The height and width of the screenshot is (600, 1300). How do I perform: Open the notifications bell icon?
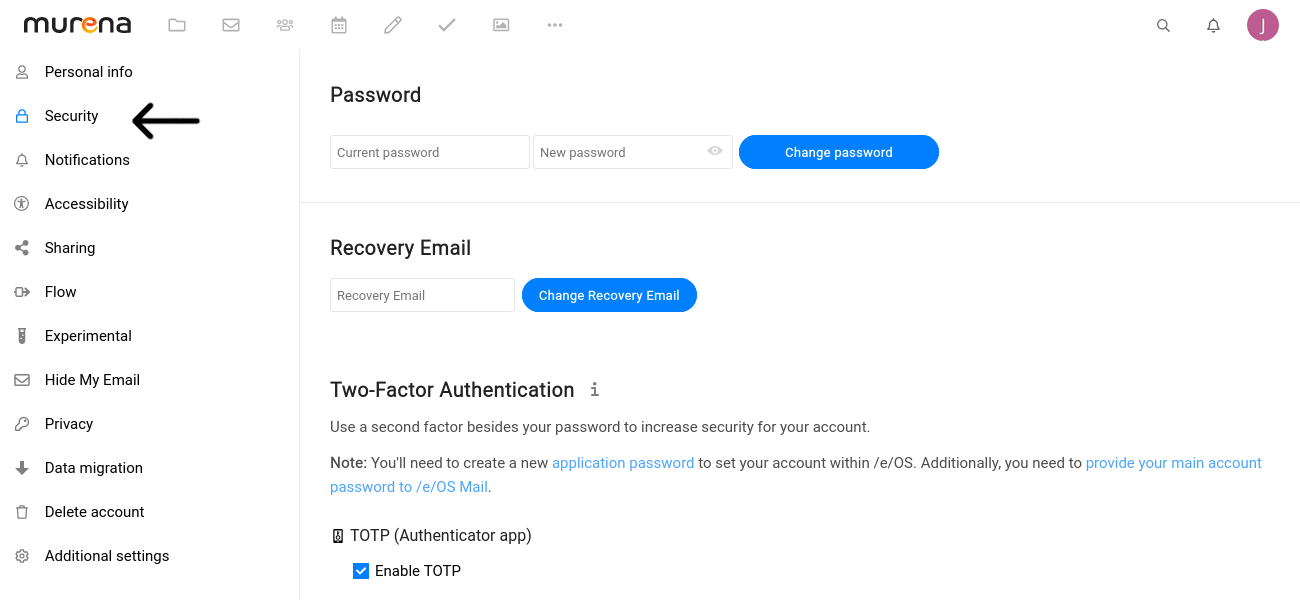[1213, 25]
